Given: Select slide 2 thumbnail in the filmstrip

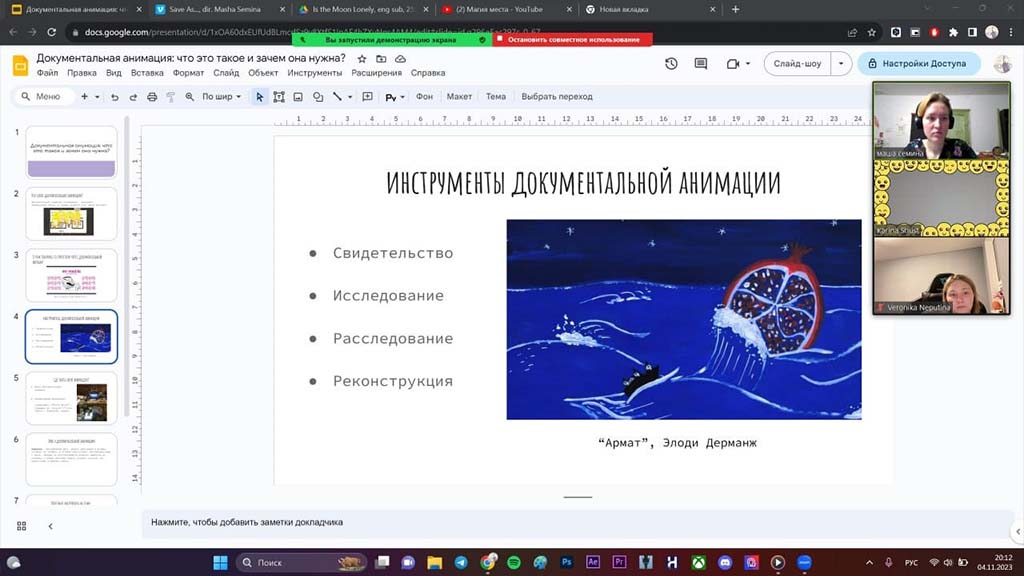Looking at the screenshot, I should [71, 214].
